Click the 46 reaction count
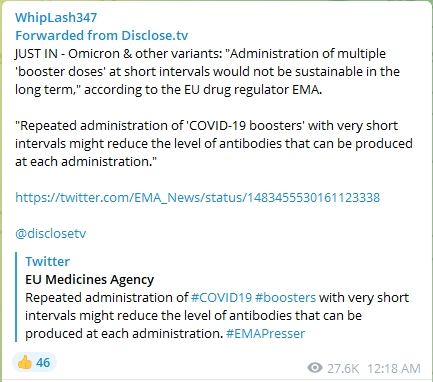433x382 pixels. 43,362
